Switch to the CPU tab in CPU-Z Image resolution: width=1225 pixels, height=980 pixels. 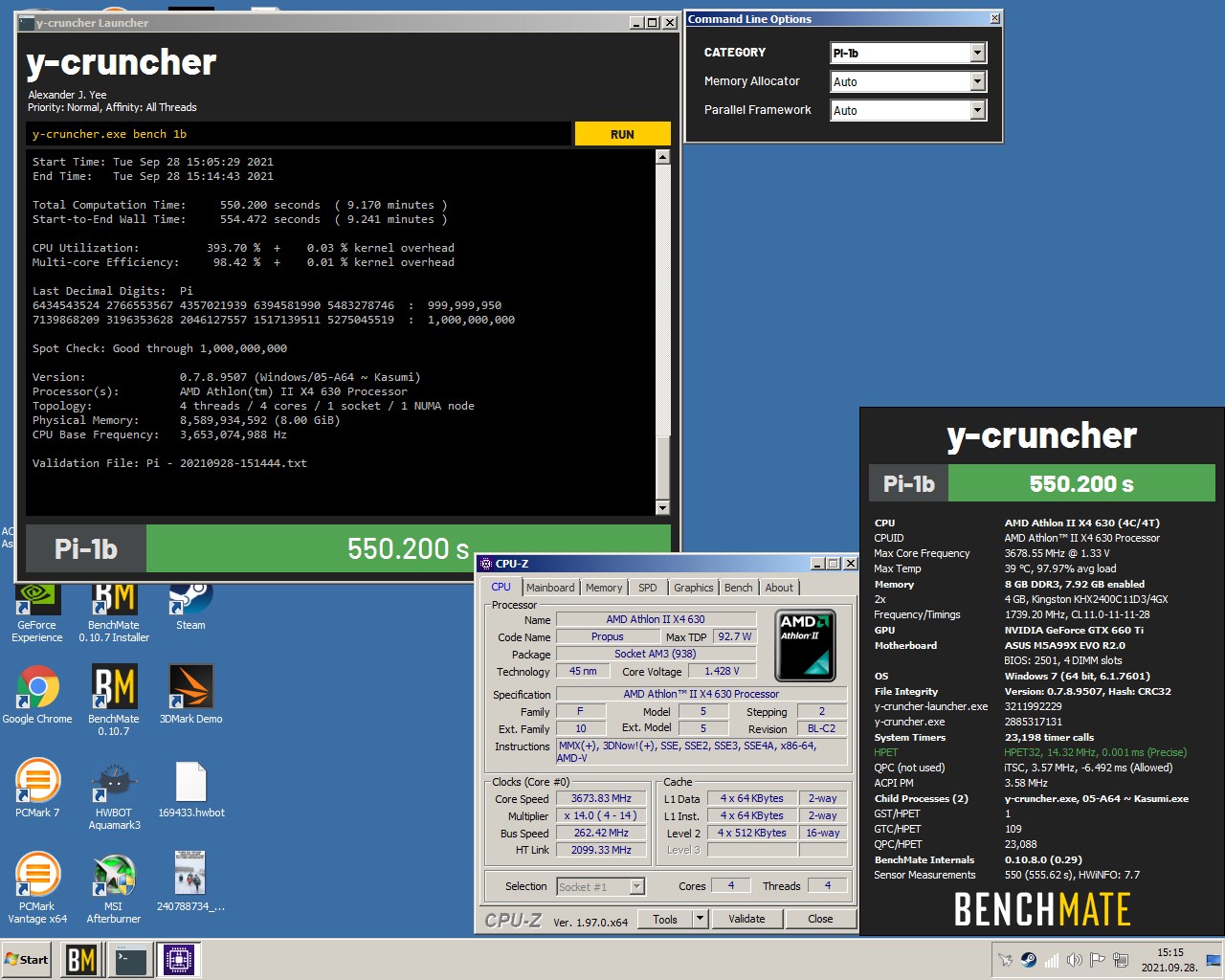pyautogui.click(x=501, y=587)
